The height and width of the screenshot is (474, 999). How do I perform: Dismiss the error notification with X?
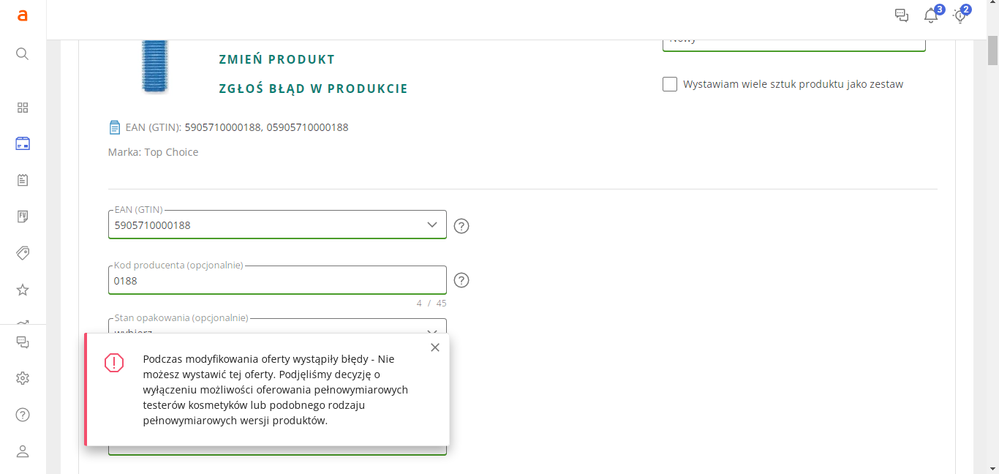pyautogui.click(x=434, y=347)
